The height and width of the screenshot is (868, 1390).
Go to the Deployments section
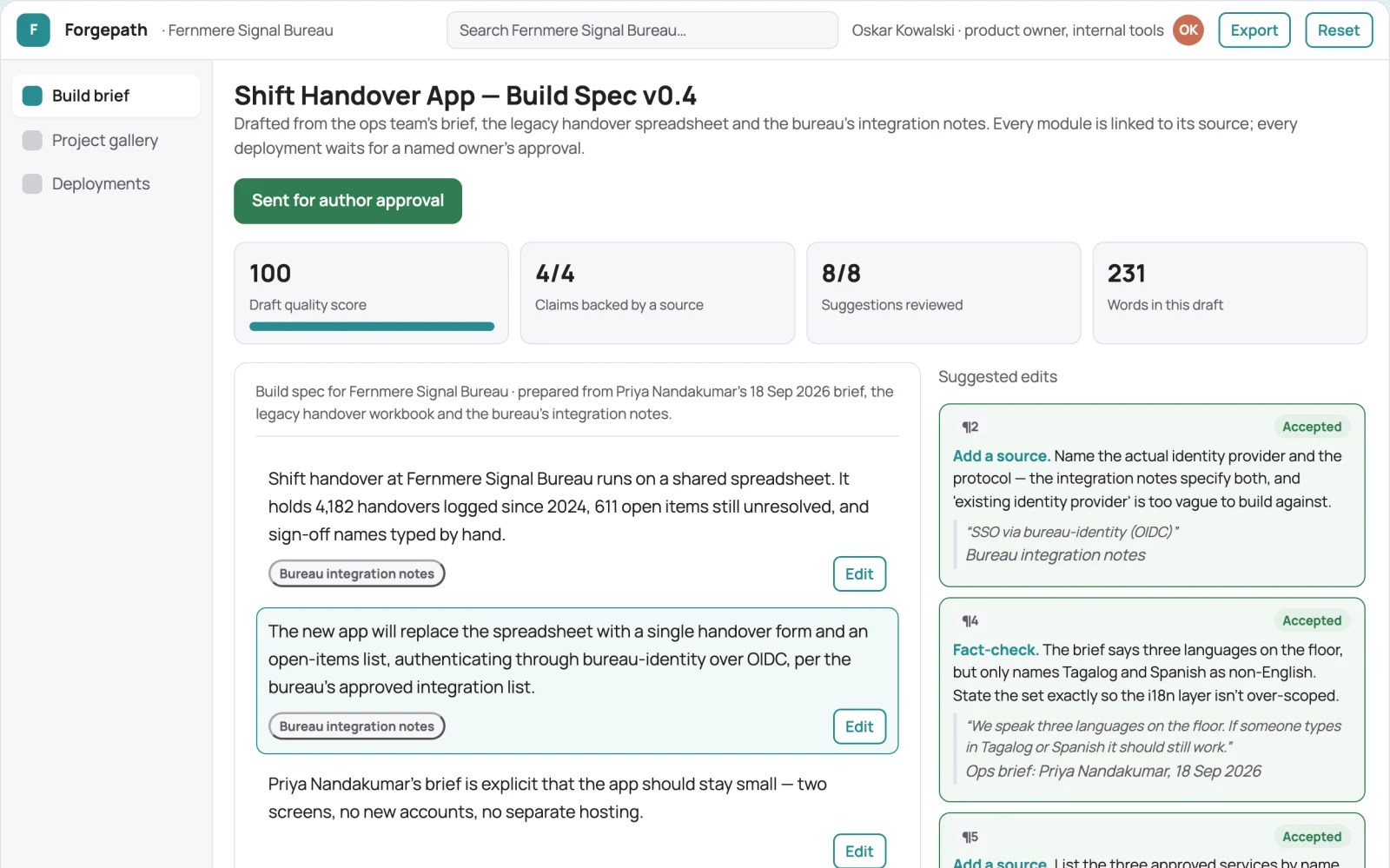(106, 183)
